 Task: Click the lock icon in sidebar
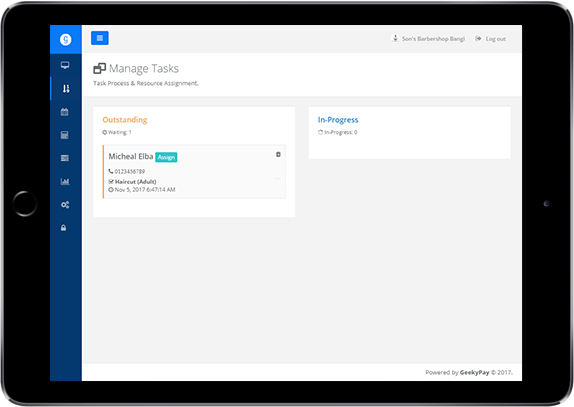coord(64,228)
